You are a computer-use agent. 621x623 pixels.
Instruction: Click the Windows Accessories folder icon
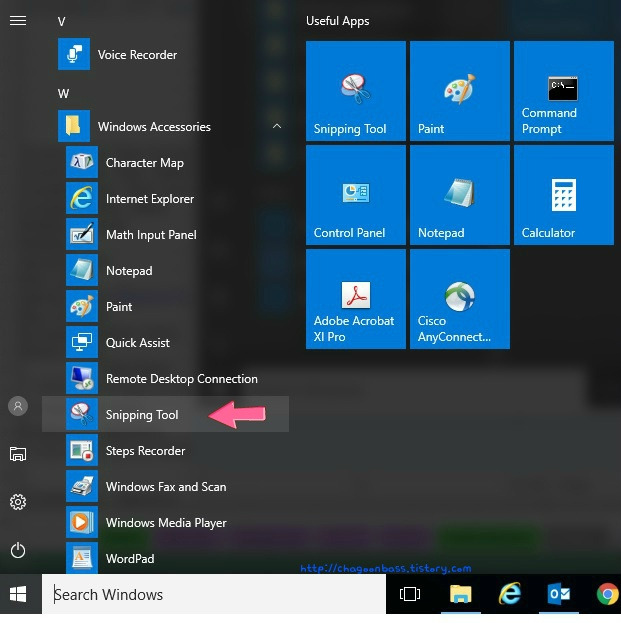pos(74,126)
